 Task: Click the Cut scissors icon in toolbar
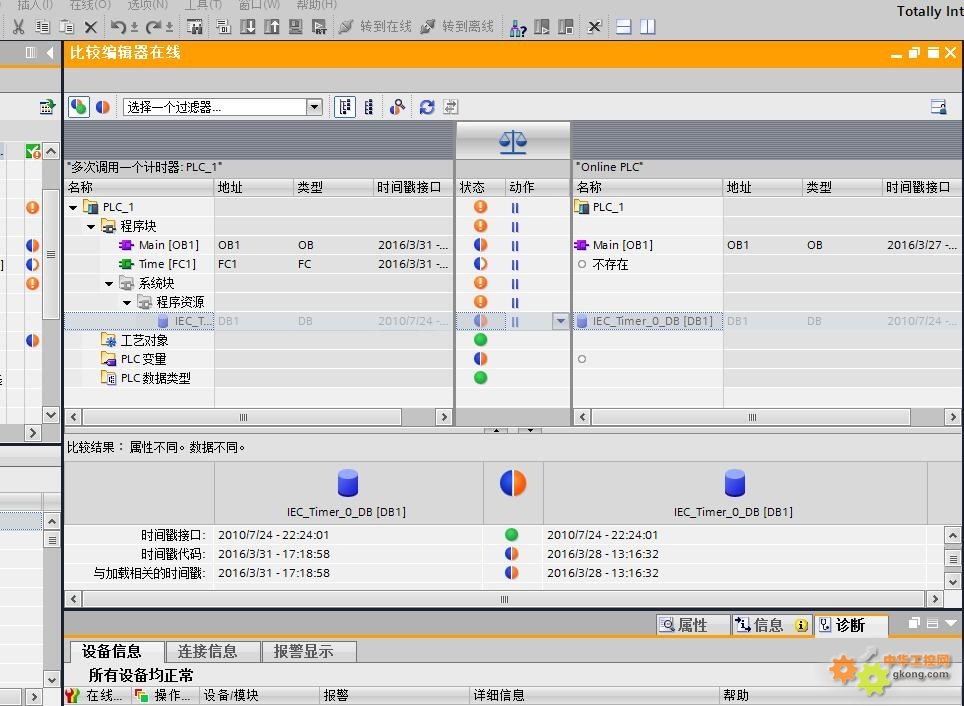(x=18, y=27)
